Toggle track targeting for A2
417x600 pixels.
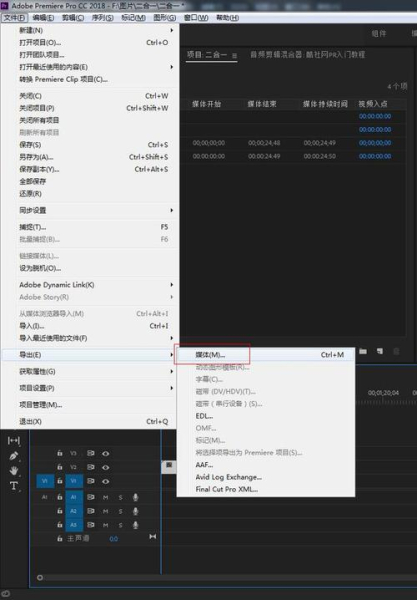point(74,511)
